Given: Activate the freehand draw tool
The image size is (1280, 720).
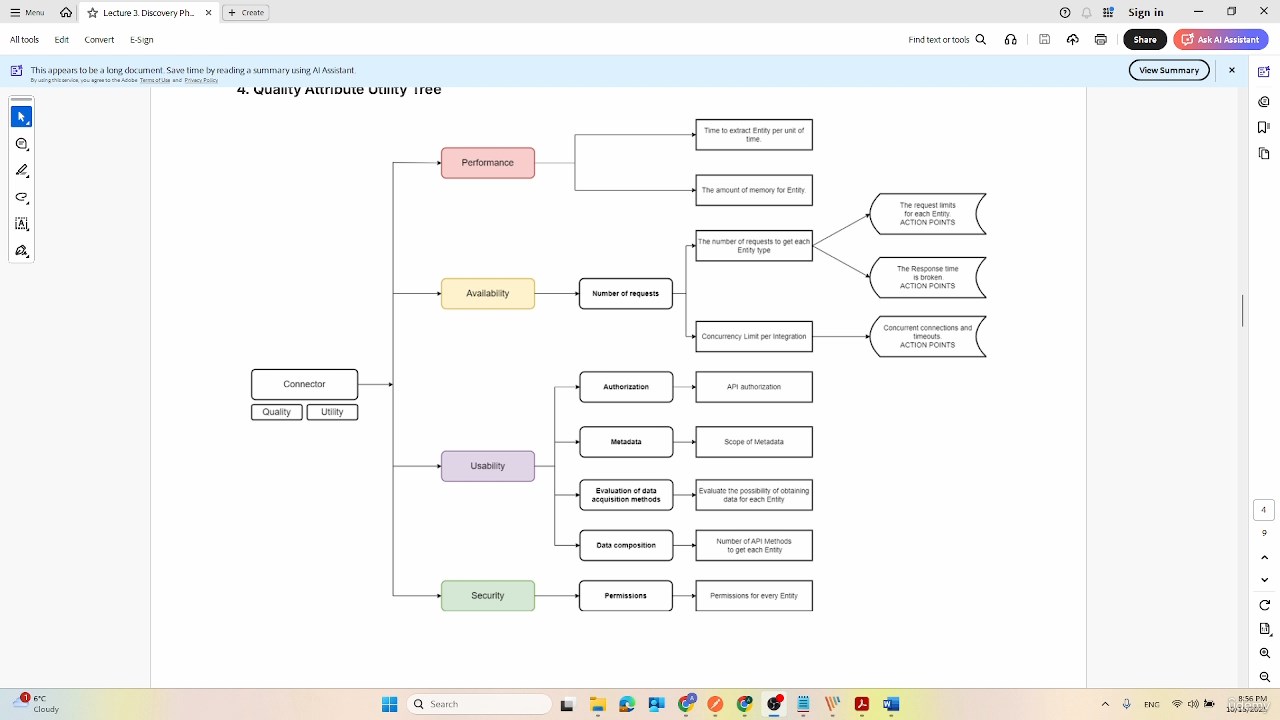Looking at the screenshot, I should [x=21, y=198].
